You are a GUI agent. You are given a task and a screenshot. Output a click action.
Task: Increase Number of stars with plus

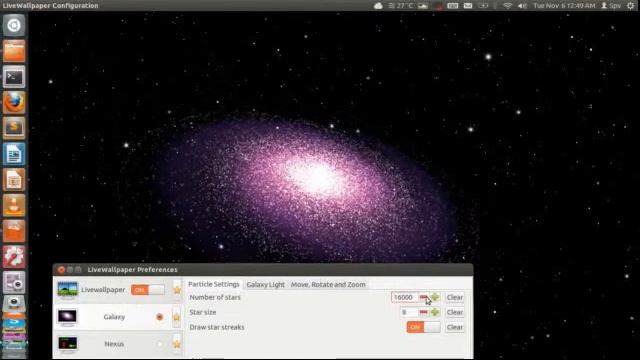(x=435, y=297)
